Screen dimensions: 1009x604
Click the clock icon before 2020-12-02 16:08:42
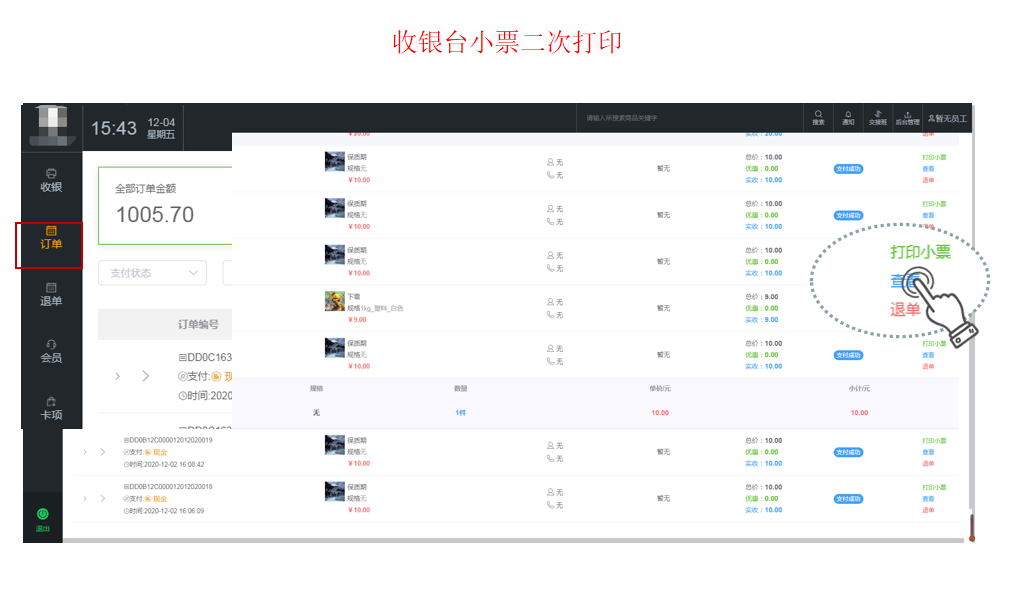coord(126,464)
